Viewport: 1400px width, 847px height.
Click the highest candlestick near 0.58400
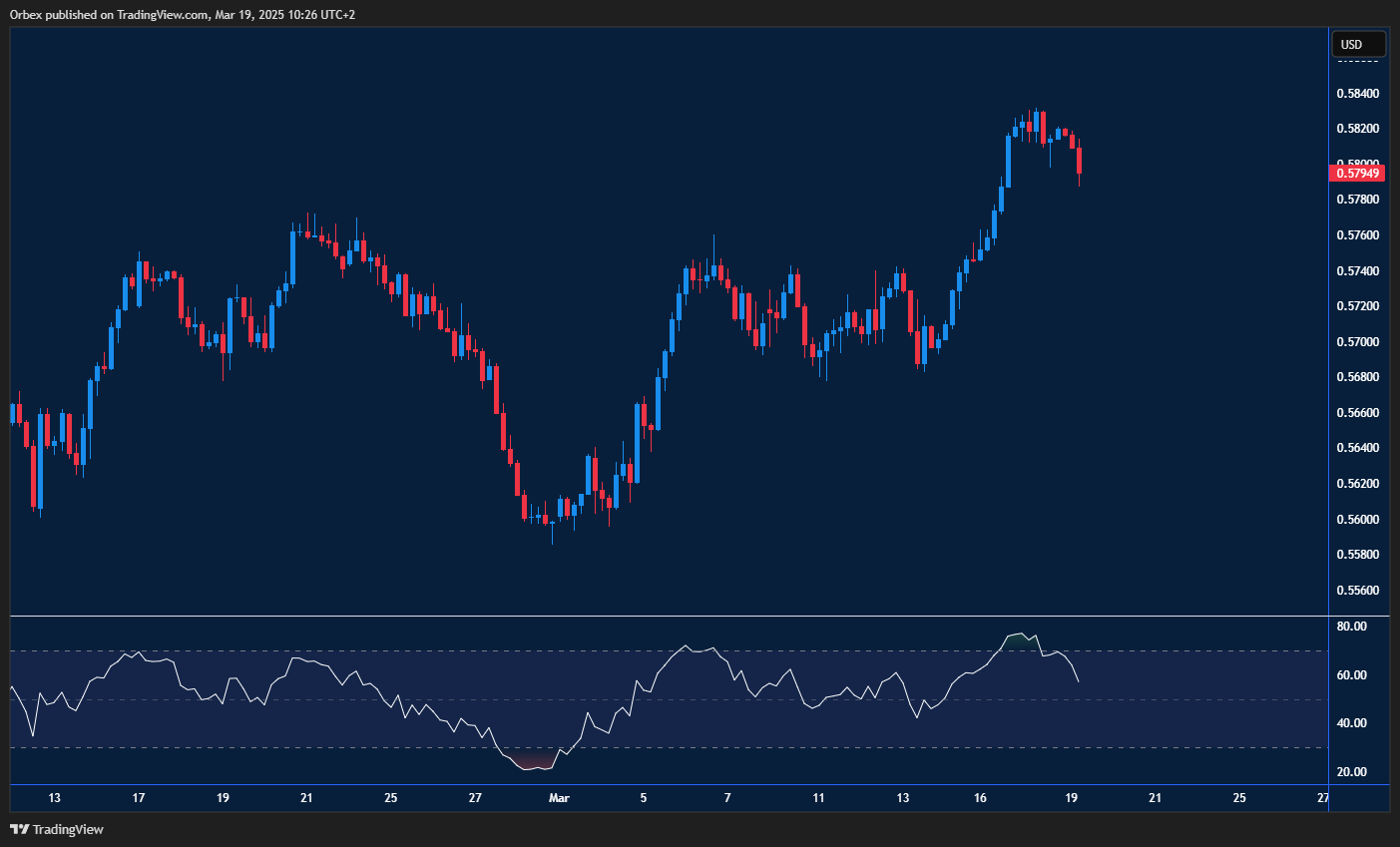1035,120
